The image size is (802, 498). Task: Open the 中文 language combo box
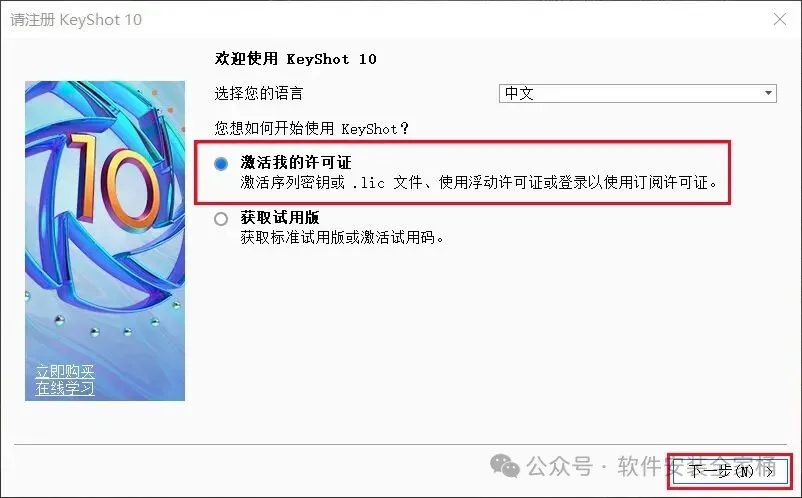click(x=637, y=93)
